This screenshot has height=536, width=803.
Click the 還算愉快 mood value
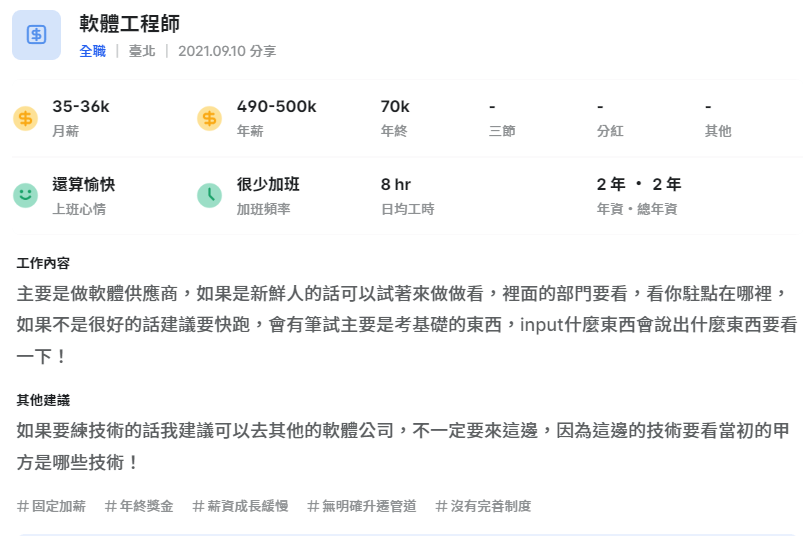click(x=84, y=184)
